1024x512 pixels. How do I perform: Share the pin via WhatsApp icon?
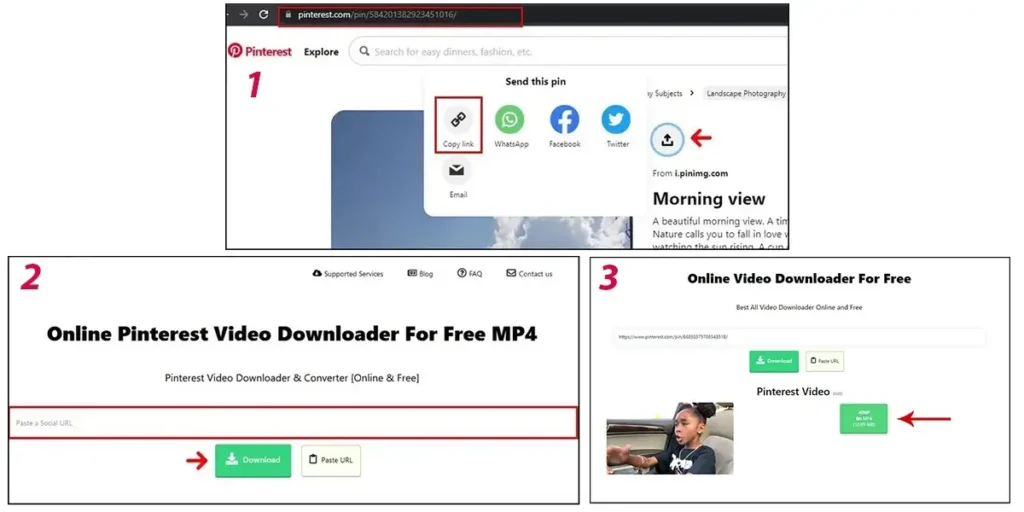coord(509,120)
